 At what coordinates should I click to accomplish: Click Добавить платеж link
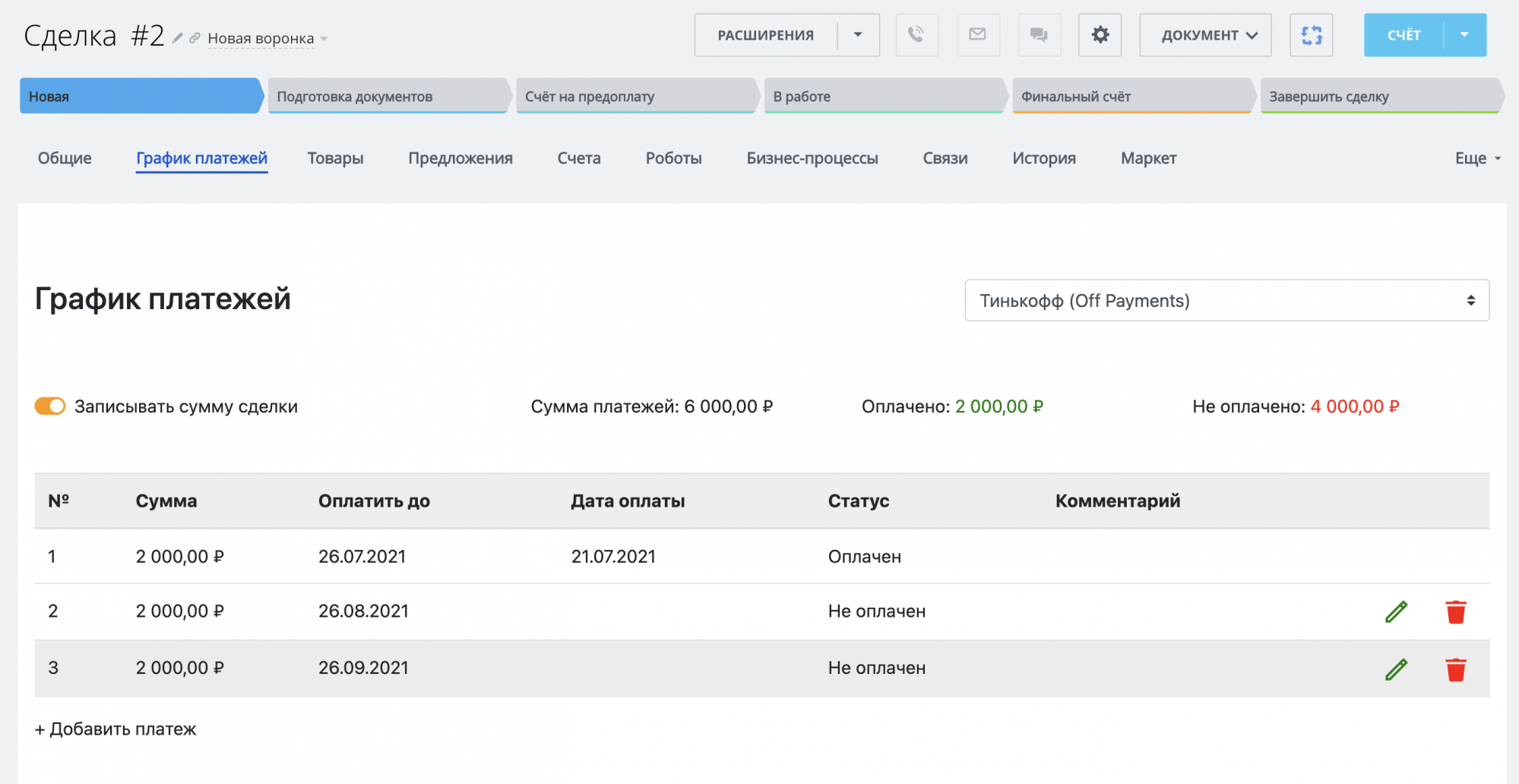(x=115, y=729)
